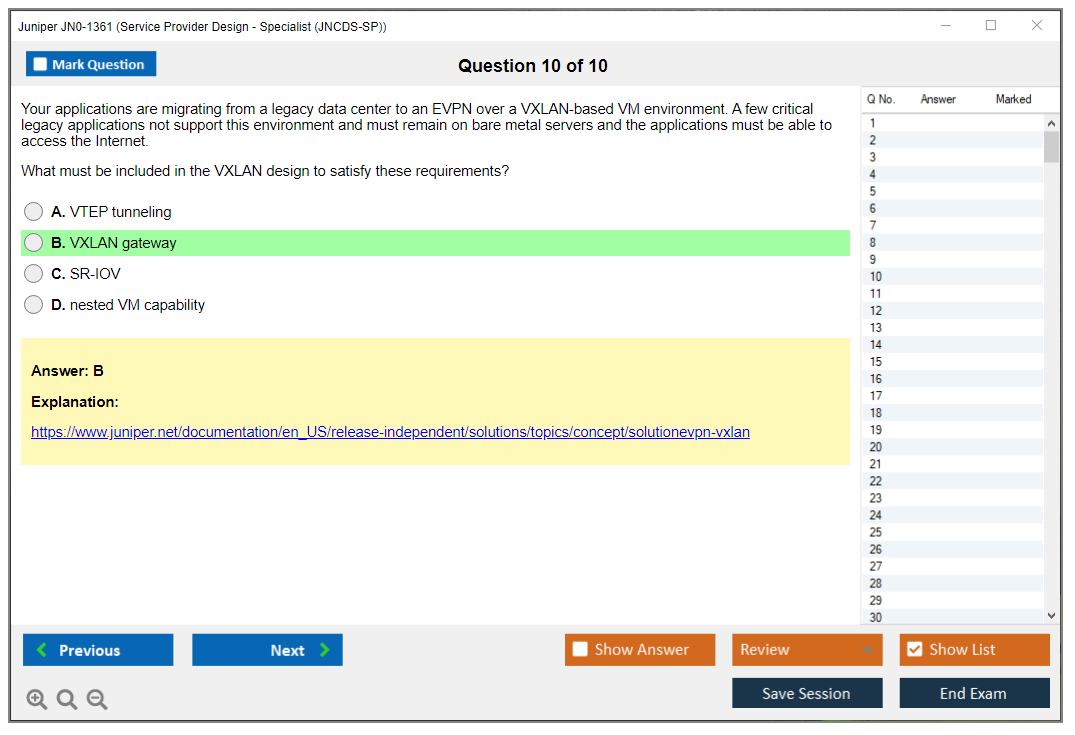The image size is (1075, 735).
Task: Select question 10 in the list
Action: (876, 277)
